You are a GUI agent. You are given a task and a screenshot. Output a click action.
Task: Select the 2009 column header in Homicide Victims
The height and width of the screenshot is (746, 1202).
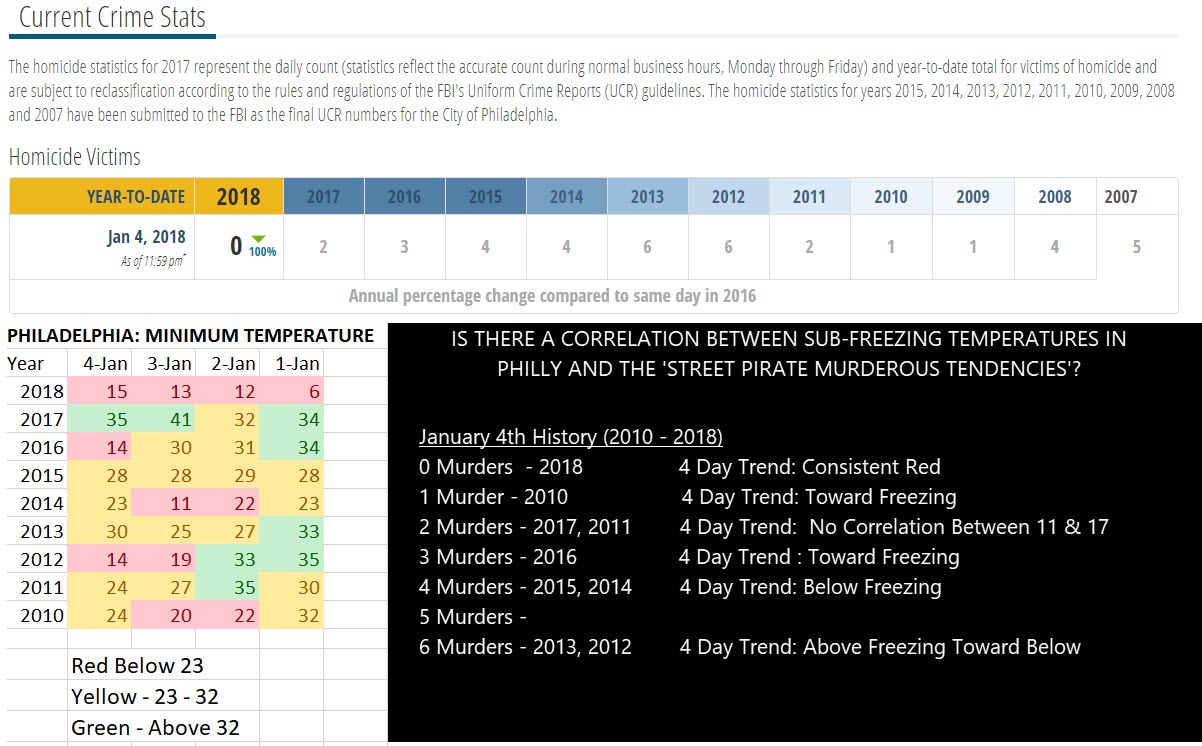click(x=973, y=196)
